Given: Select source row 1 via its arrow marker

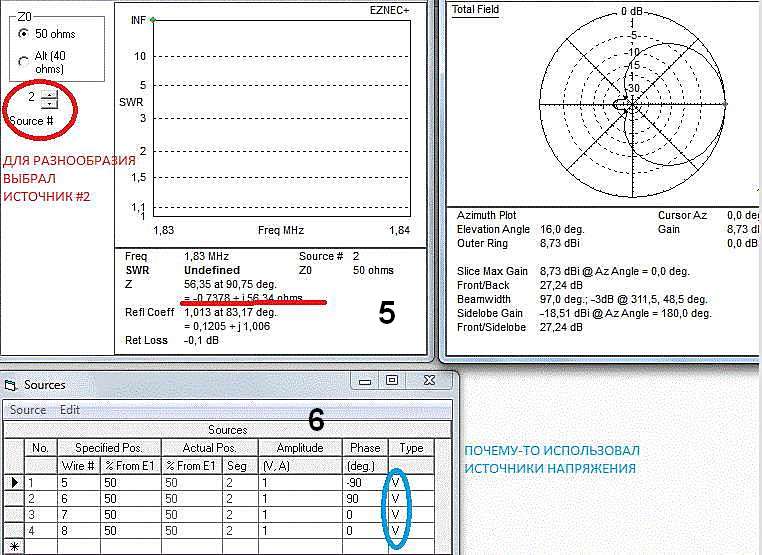Looking at the screenshot, I should (14, 483).
